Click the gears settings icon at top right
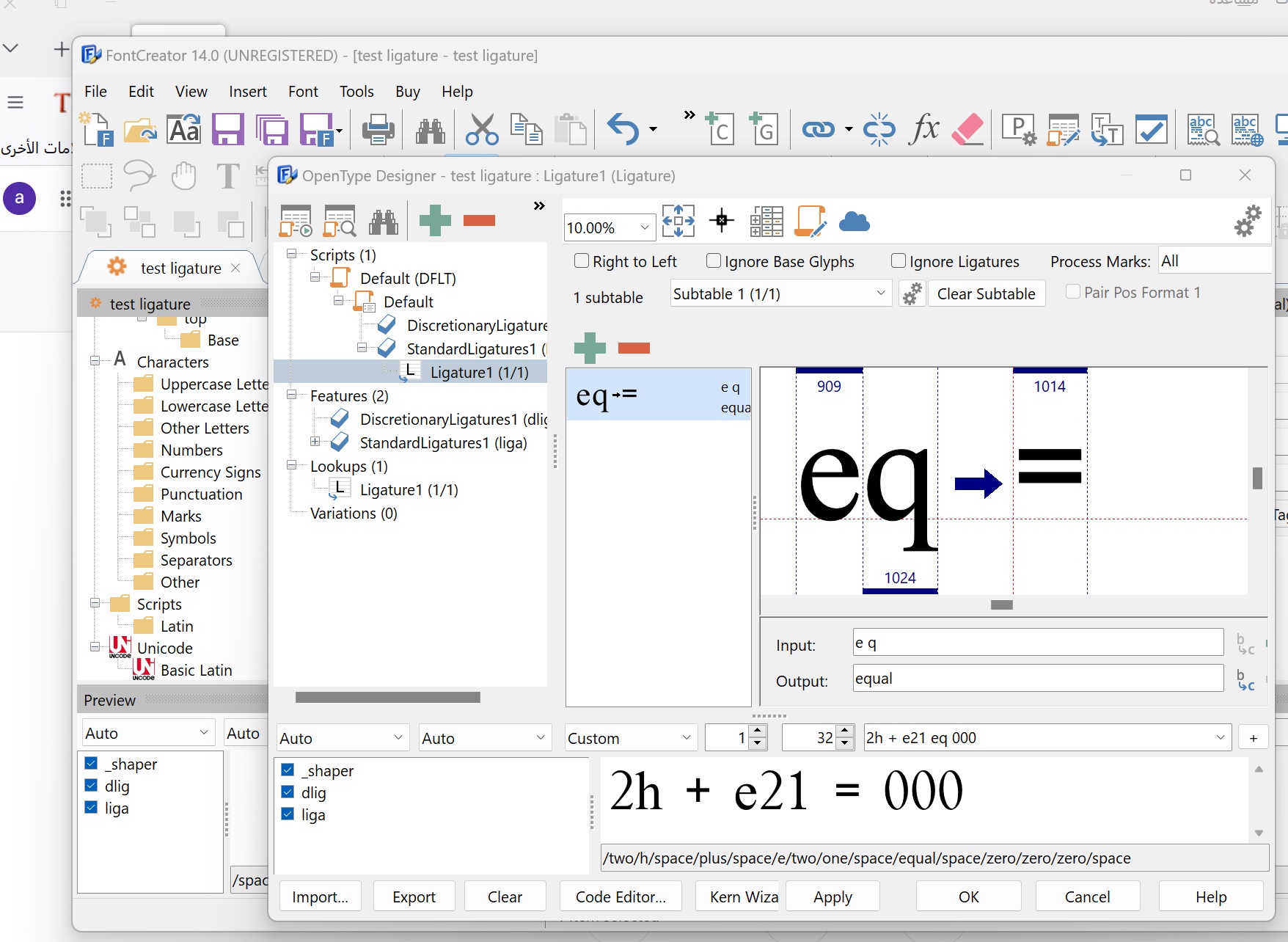 click(x=1248, y=221)
